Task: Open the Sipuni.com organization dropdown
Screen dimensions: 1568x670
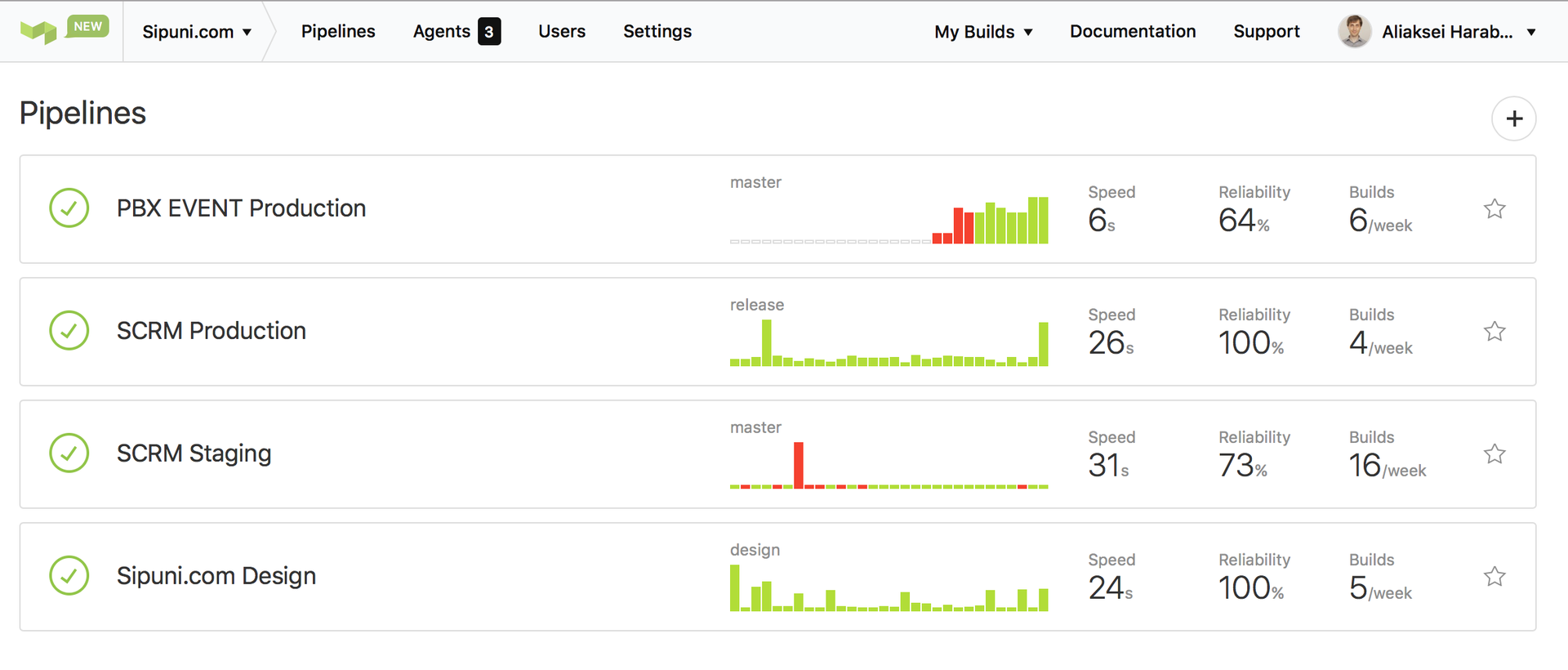Action: tap(197, 32)
